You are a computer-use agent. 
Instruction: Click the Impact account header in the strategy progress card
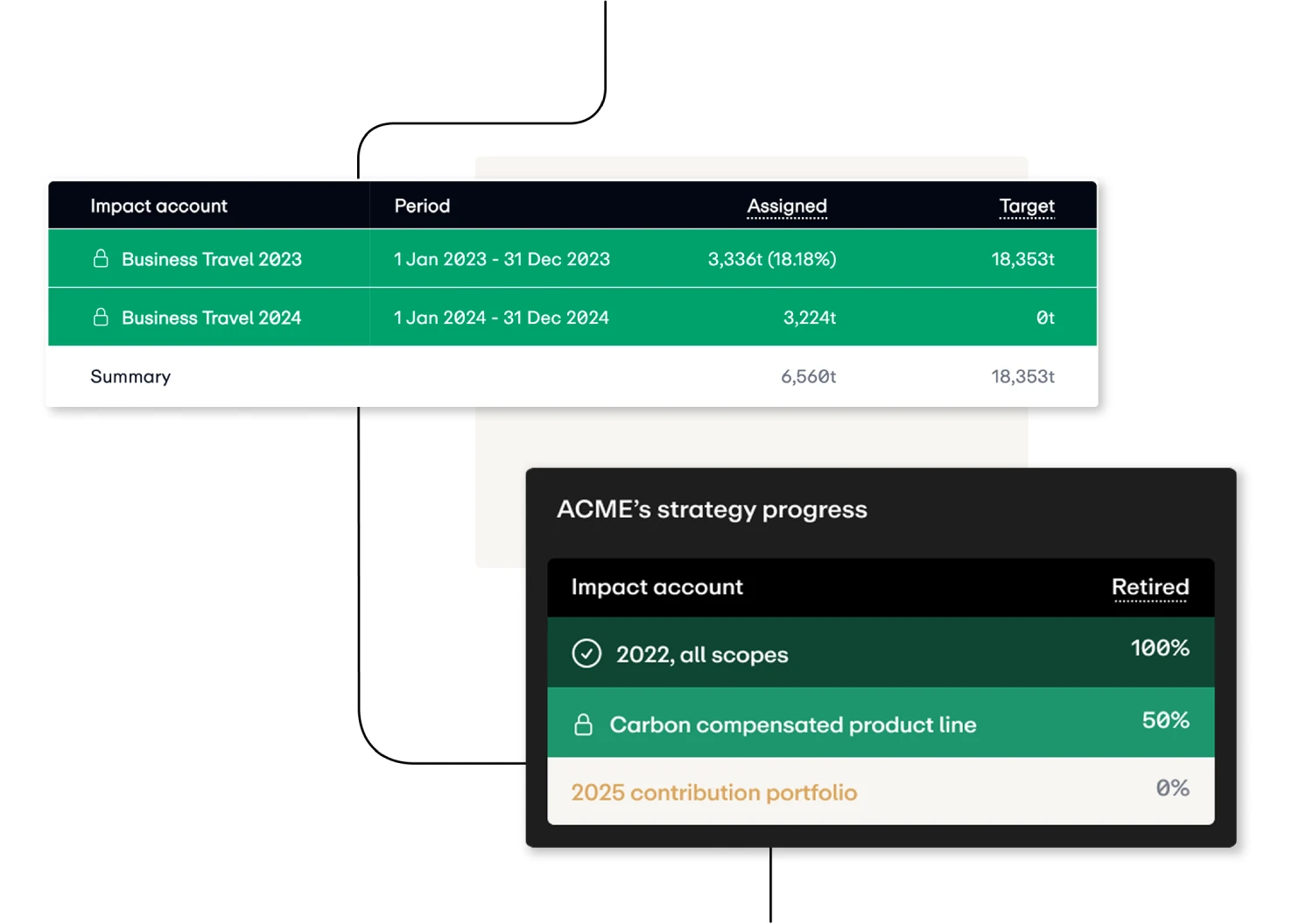pyautogui.click(x=656, y=586)
